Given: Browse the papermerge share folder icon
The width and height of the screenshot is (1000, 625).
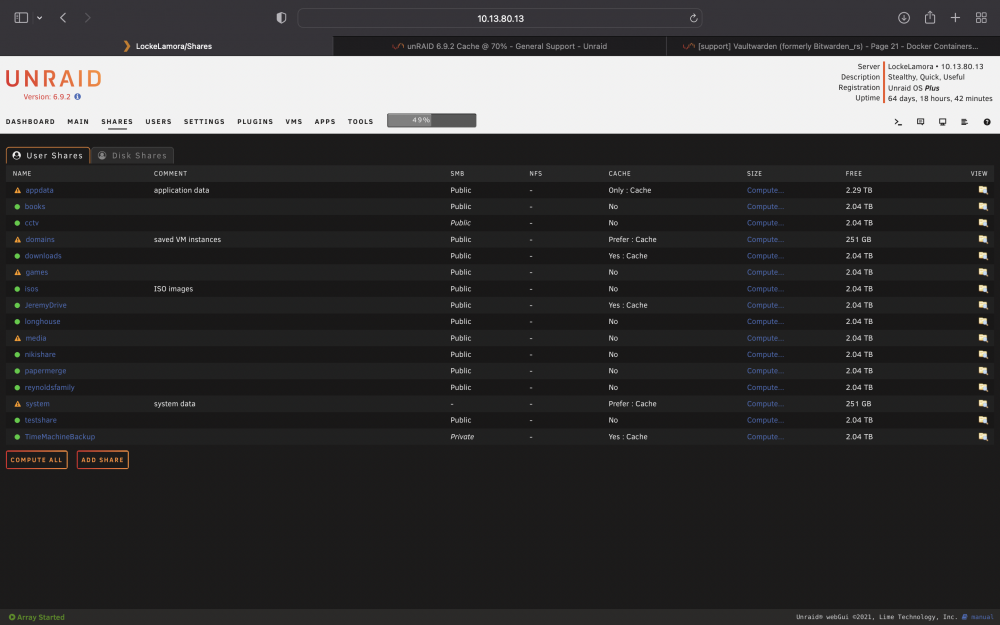Looking at the screenshot, I should 983,371.
